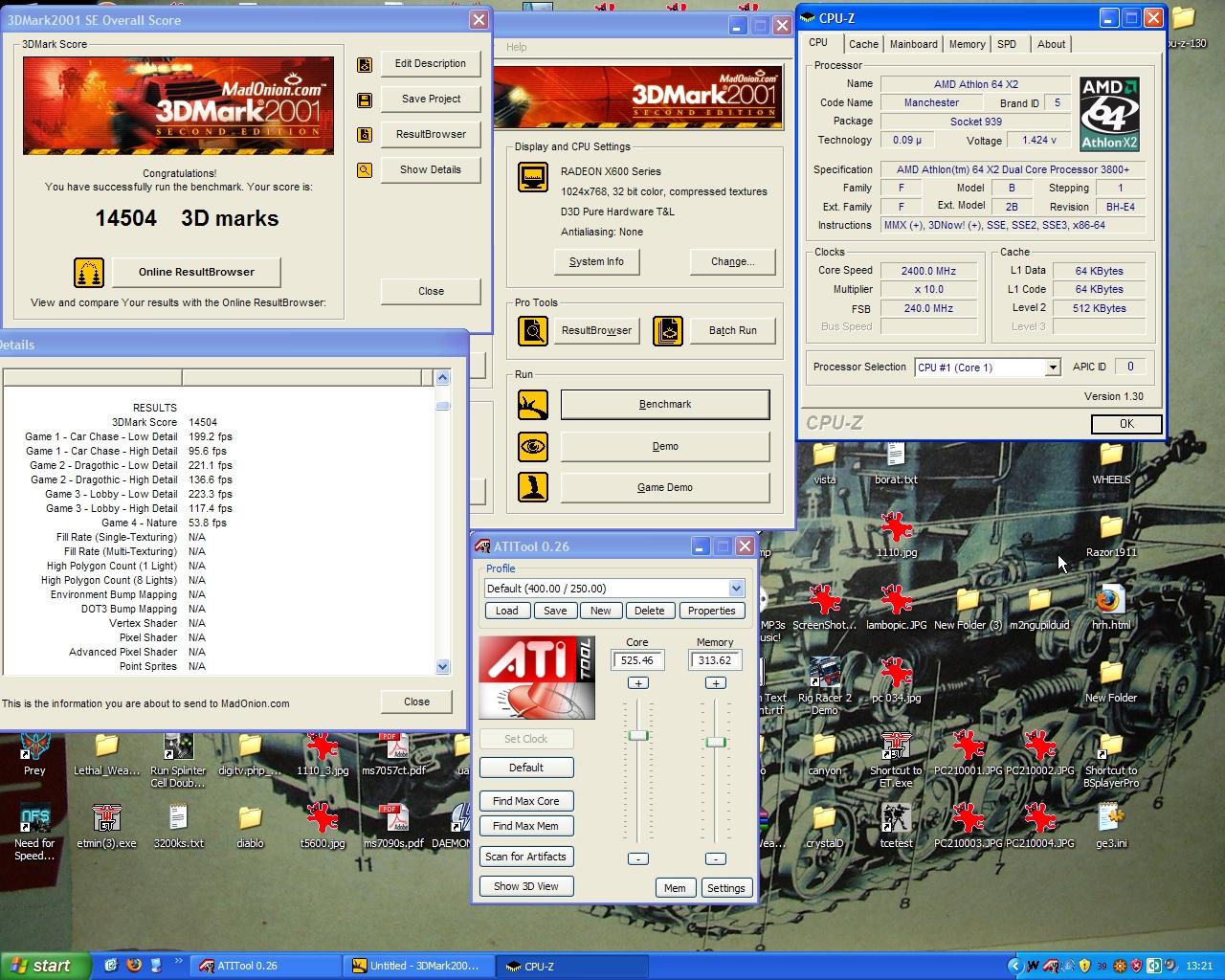
Task: Click the Online ResultBrowser button
Action: 196,273
